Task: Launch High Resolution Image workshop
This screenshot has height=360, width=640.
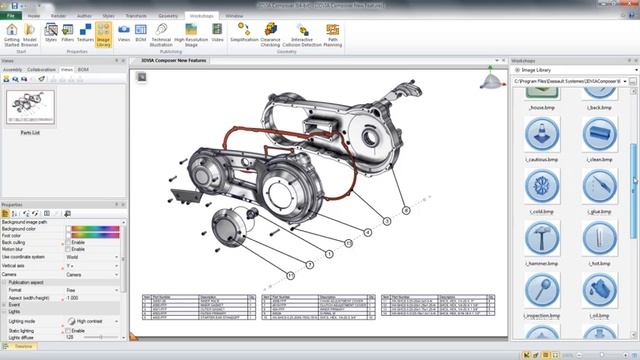Action: [191, 35]
